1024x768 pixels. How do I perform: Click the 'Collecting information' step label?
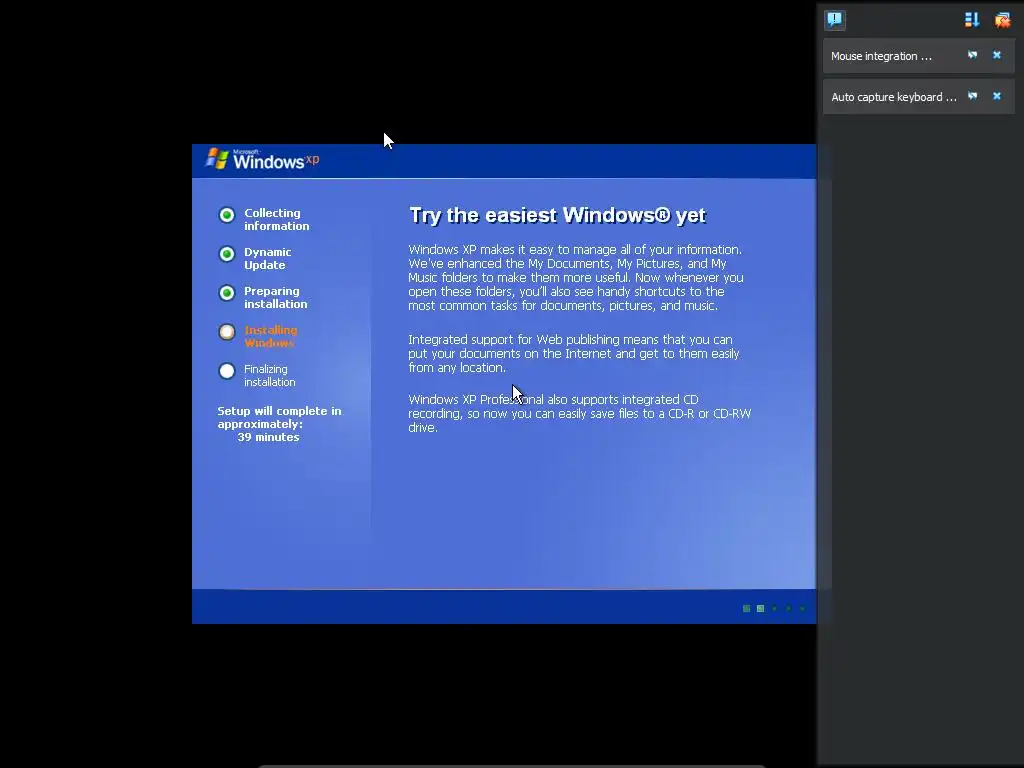[x=276, y=219]
